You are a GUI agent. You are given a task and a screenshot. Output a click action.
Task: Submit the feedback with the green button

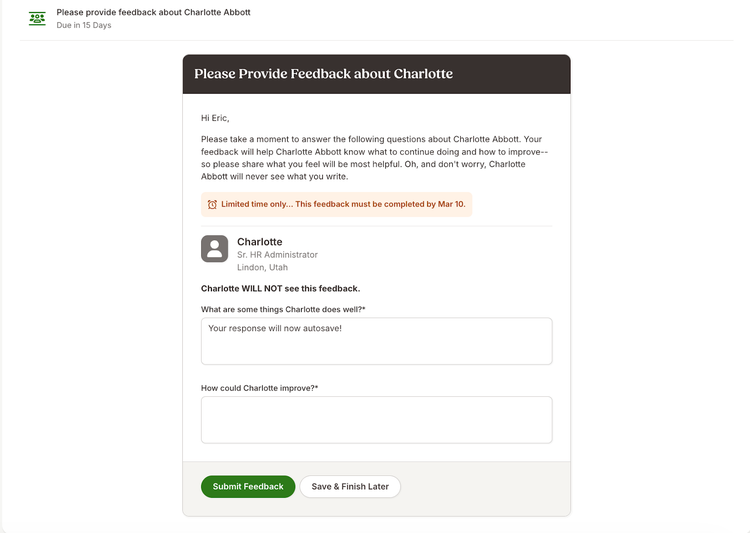(x=248, y=487)
